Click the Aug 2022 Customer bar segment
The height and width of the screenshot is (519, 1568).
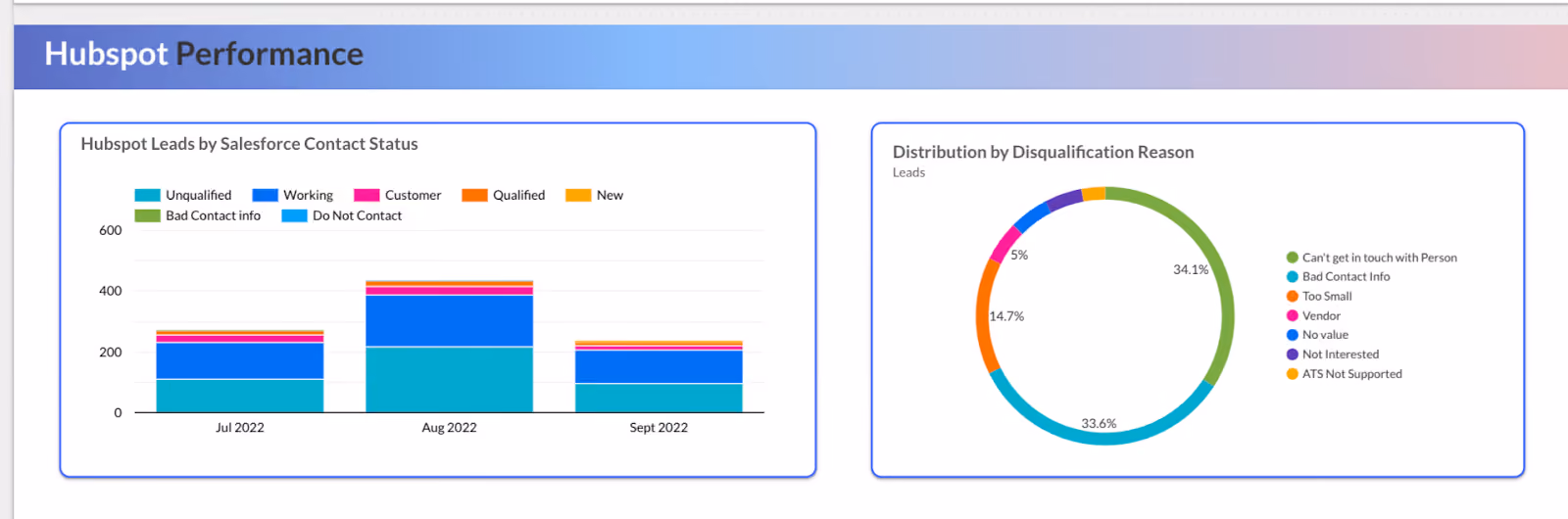pyautogui.click(x=449, y=291)
